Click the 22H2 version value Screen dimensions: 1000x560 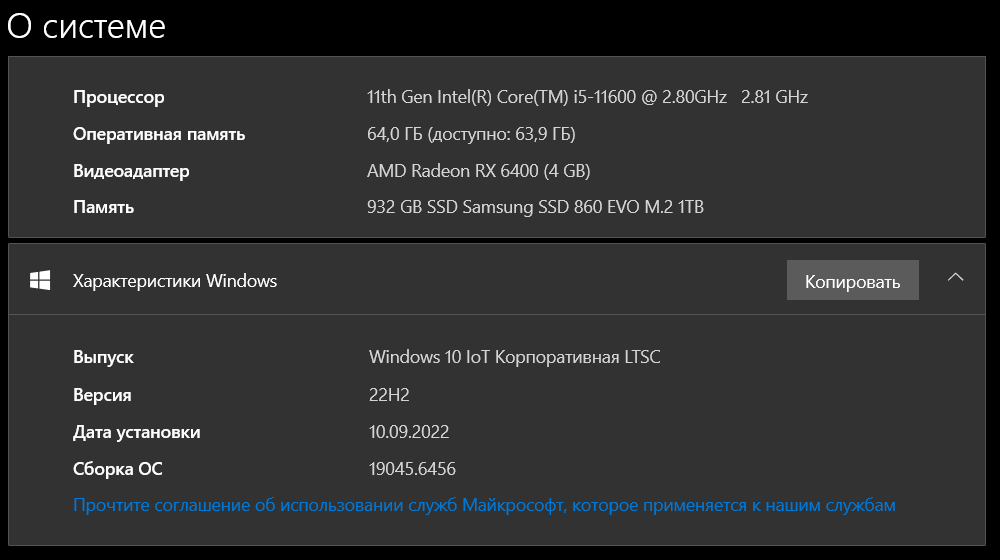click(389, 395)
